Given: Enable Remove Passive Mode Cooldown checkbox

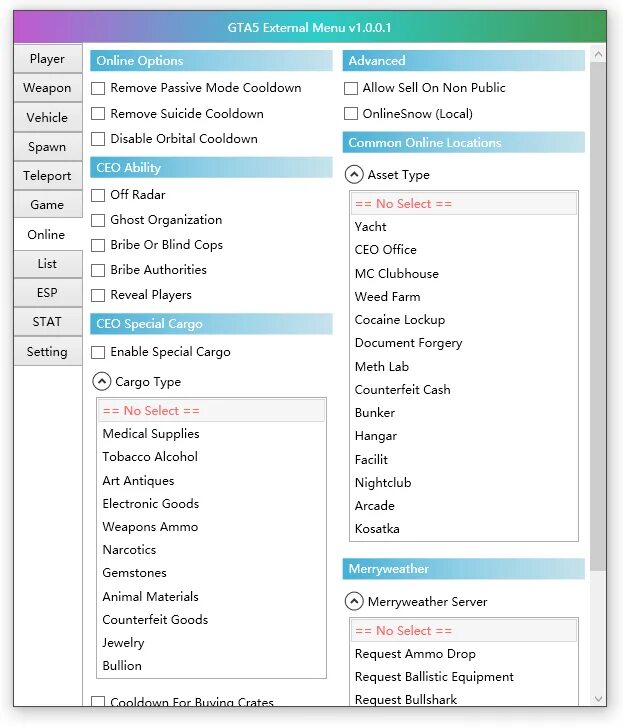Looking at the screenshot, I should [x=98, y=88].
